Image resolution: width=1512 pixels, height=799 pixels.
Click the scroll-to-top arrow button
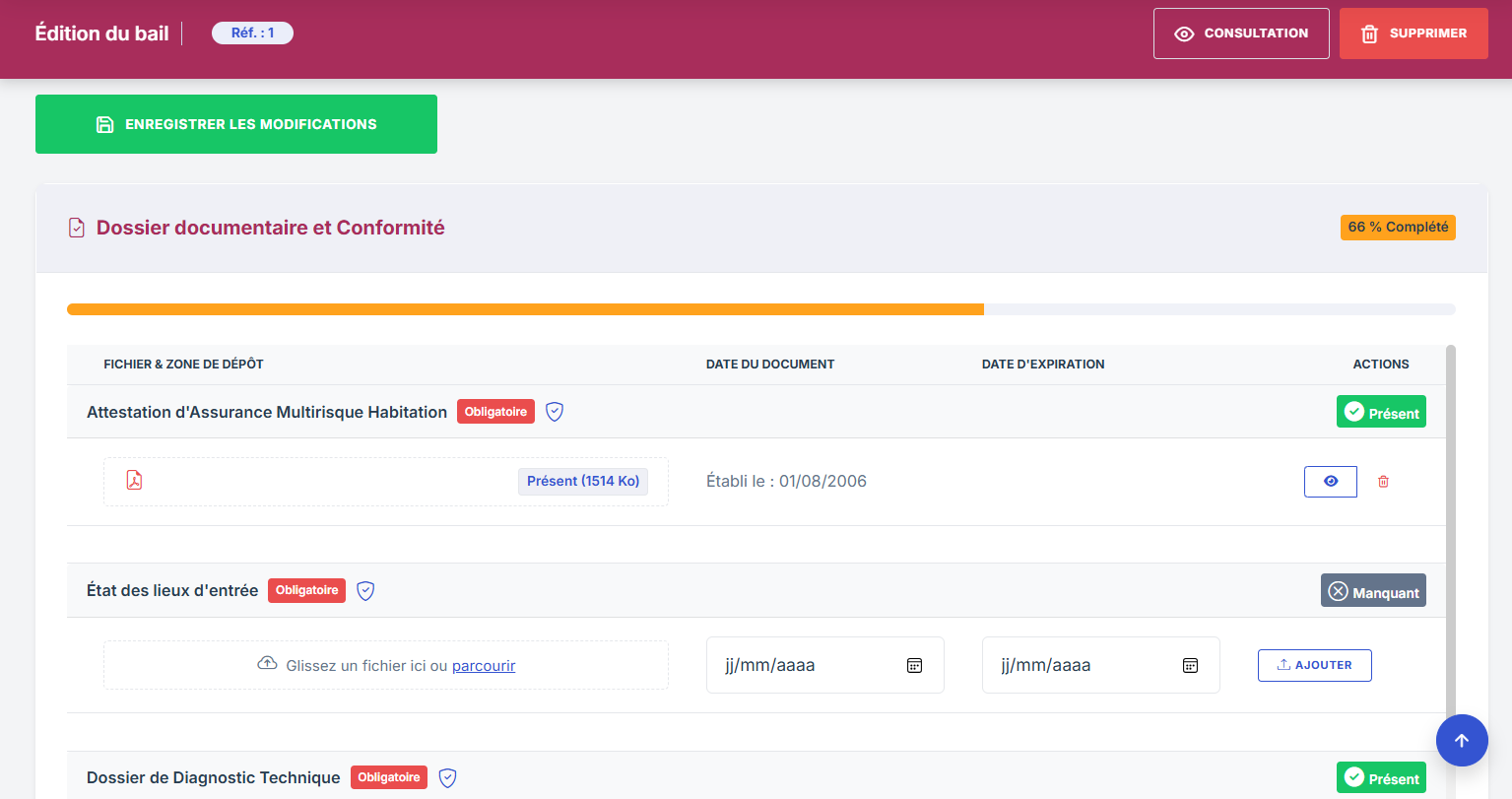[1462, 740]
